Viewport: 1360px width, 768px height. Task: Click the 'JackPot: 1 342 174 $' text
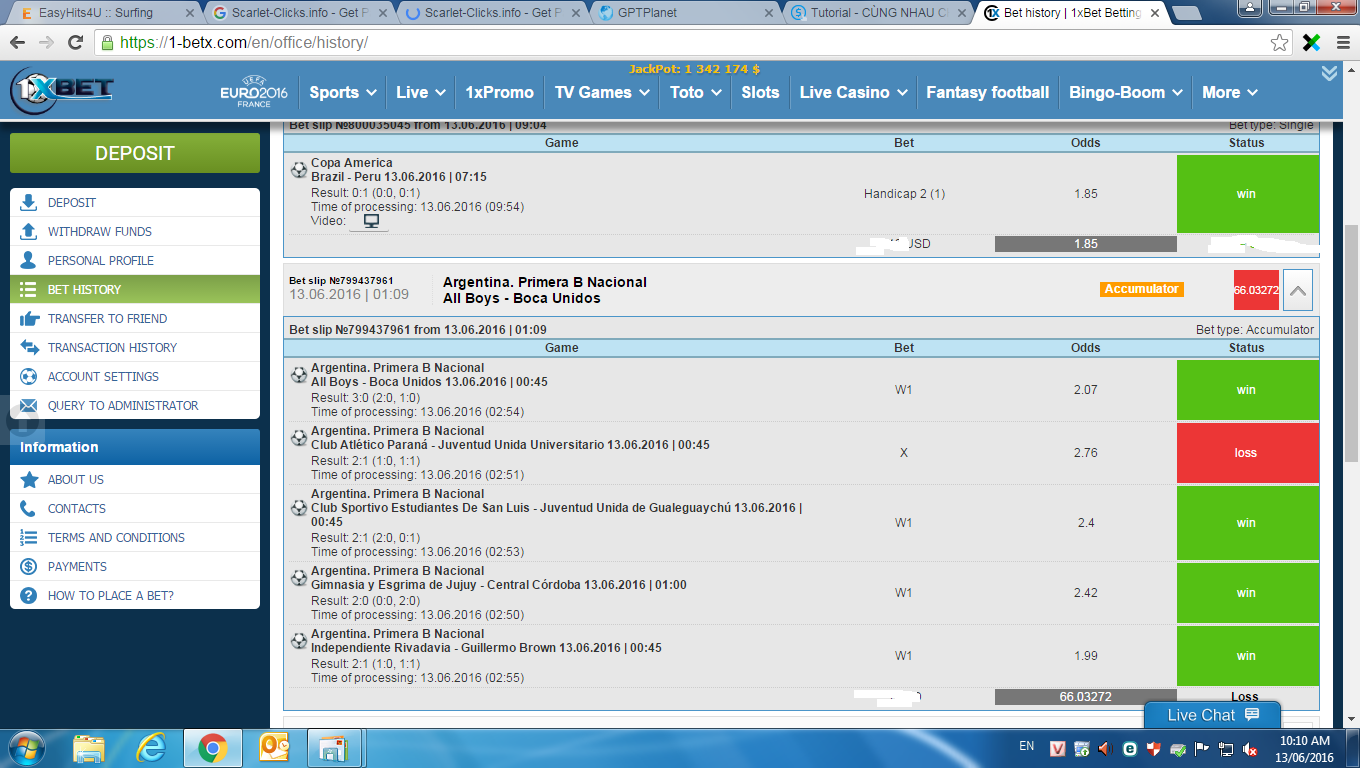(694, 69)
